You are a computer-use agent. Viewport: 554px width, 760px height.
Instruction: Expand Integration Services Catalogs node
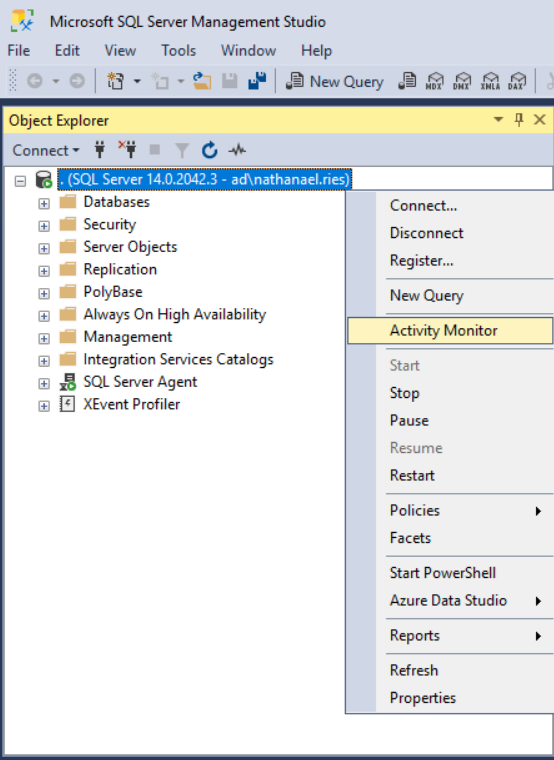point(44,361)
